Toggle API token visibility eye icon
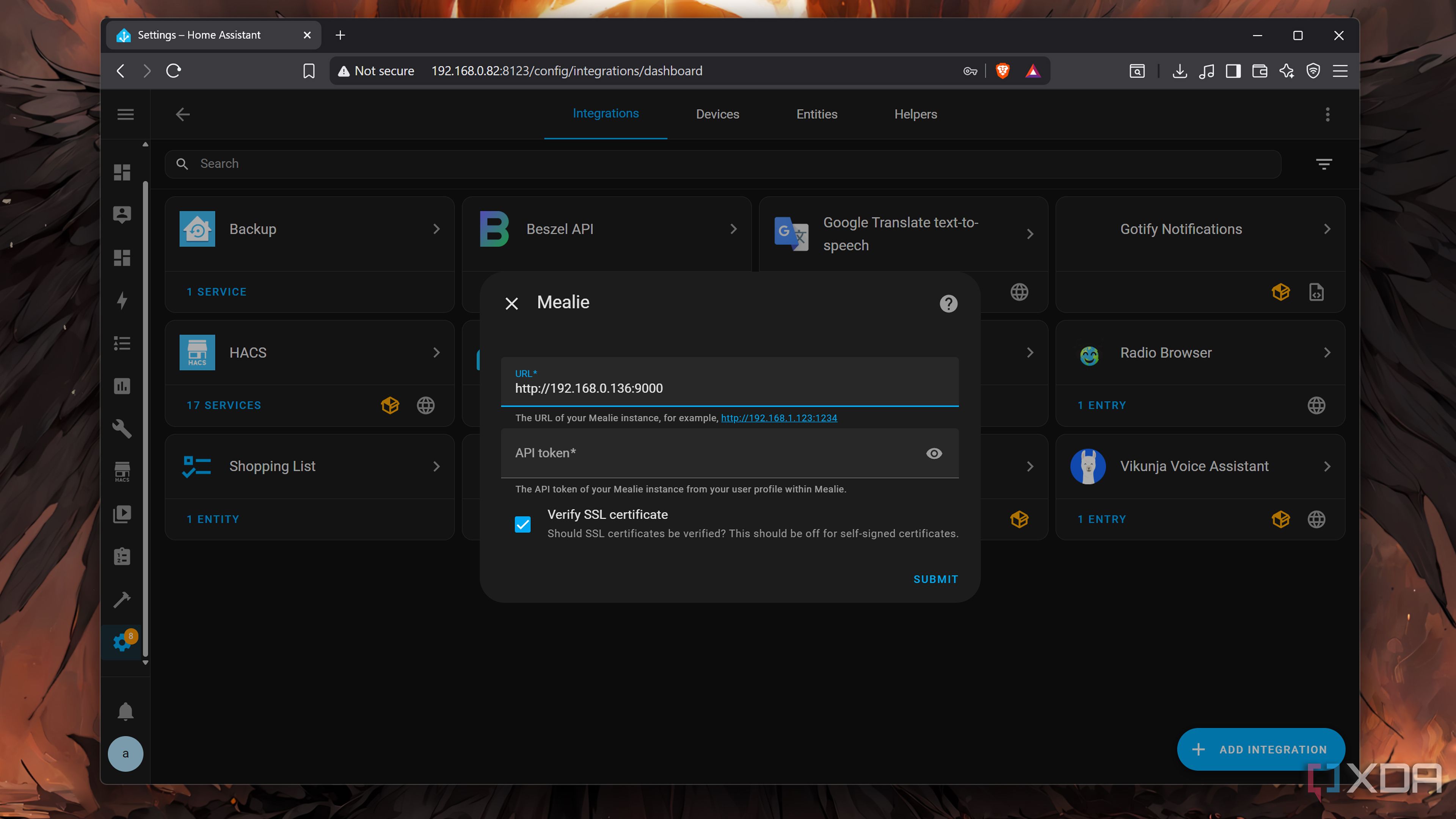Screen dimensions: 1456x819 click(934, 453)
